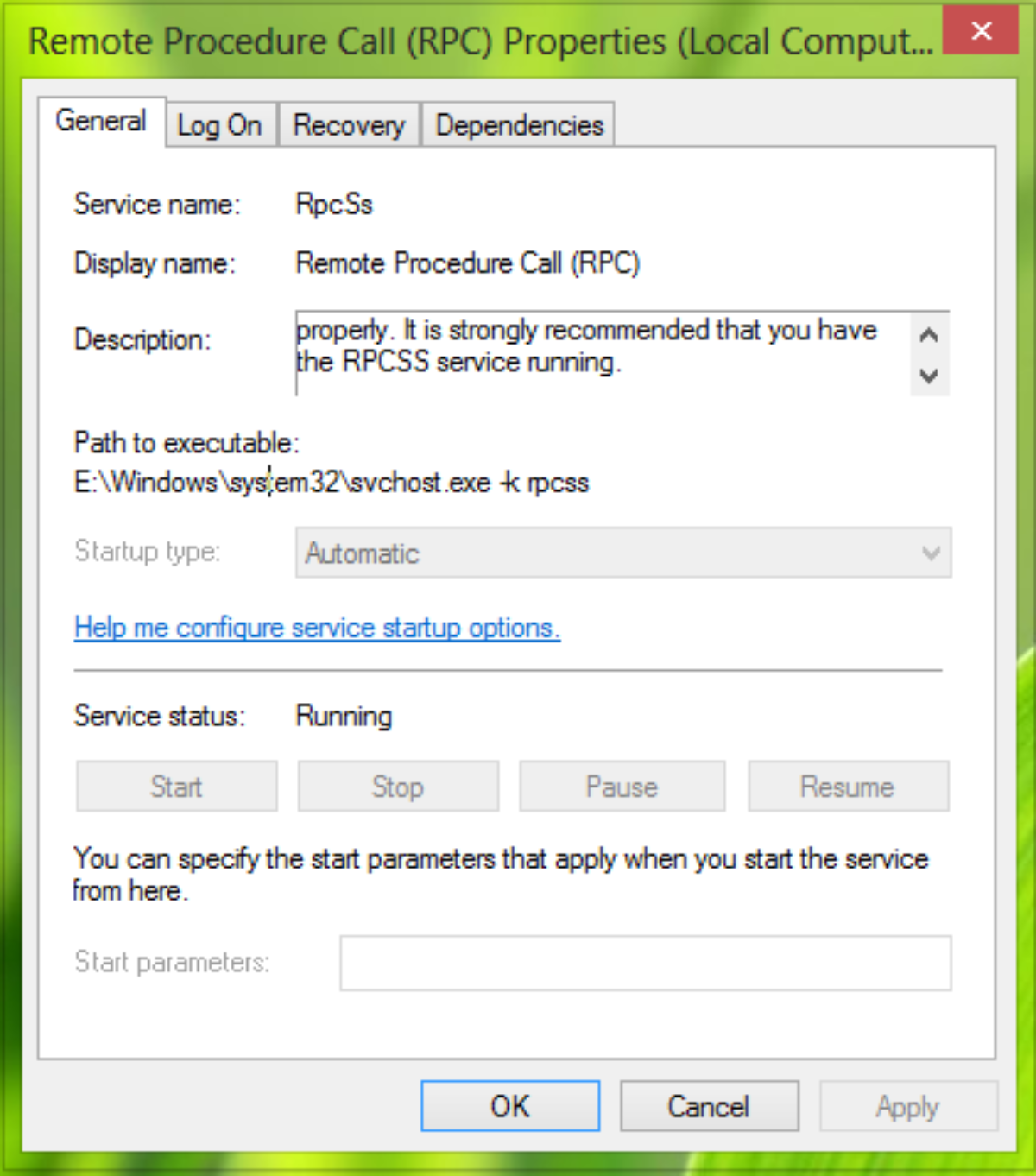The height and width of the screenshot is (1176, 1036).
Task: Confirm the dialog with OK
Action: (510, 1106)
